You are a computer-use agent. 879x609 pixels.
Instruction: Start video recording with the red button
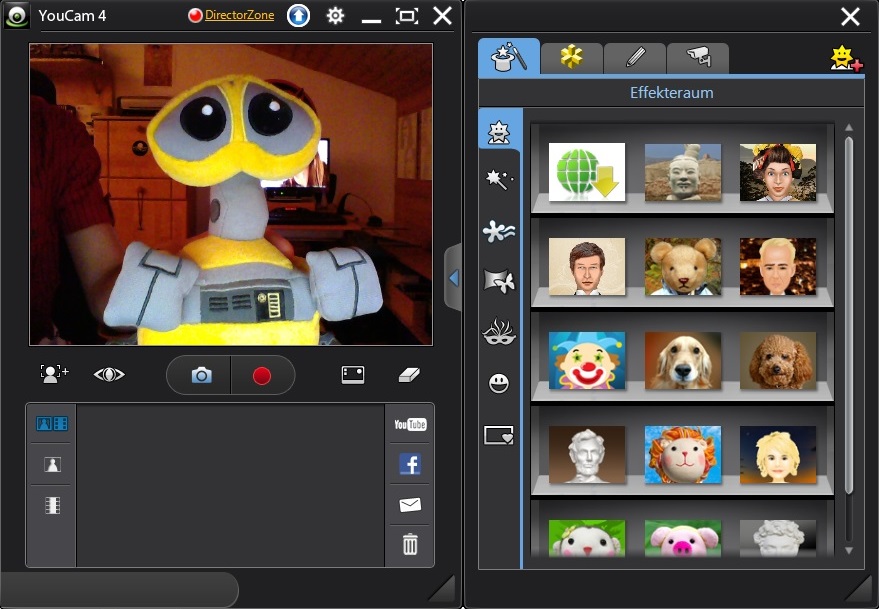click(262, 375)
